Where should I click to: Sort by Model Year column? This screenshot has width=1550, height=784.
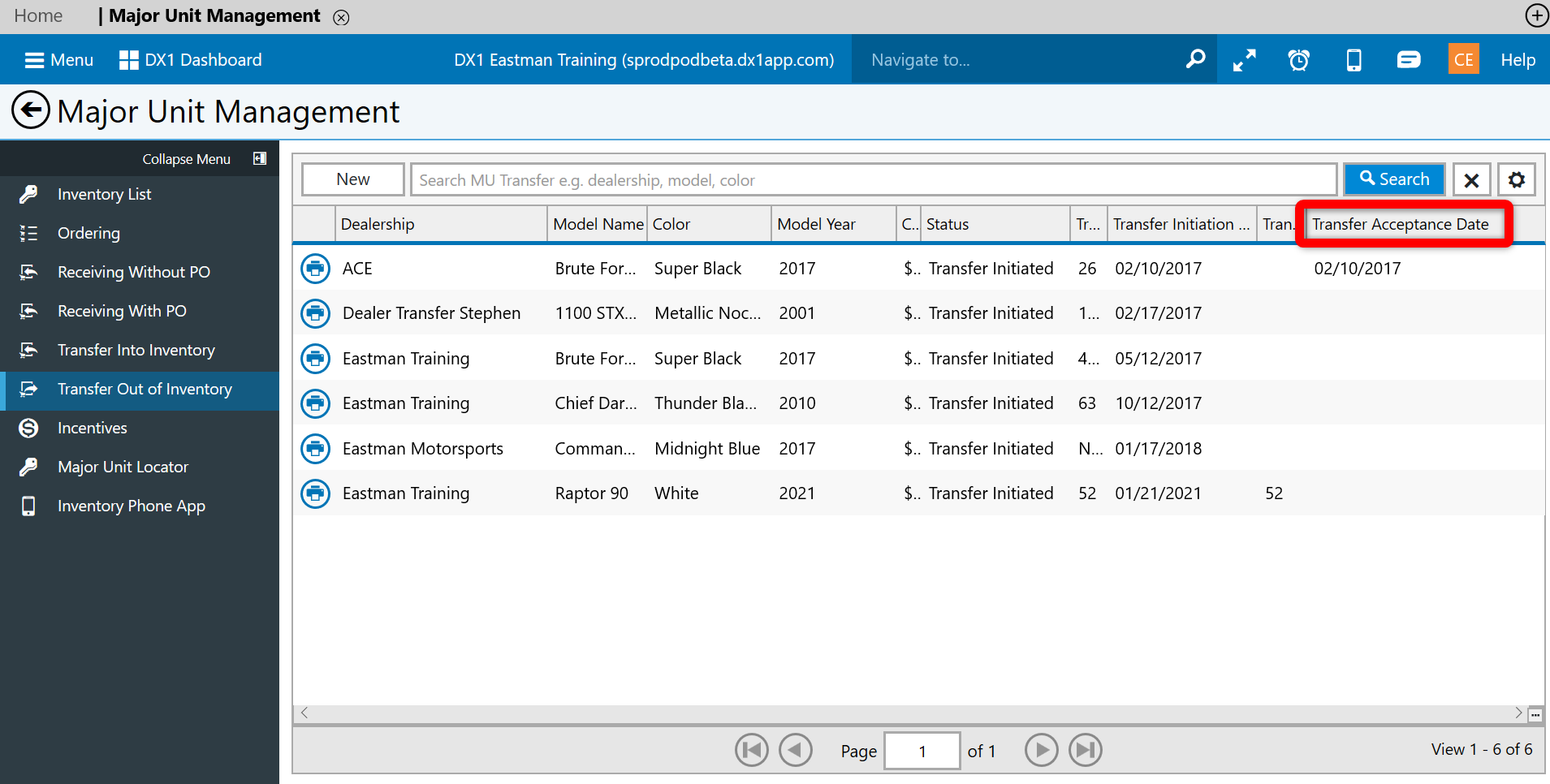coord(834,224)
